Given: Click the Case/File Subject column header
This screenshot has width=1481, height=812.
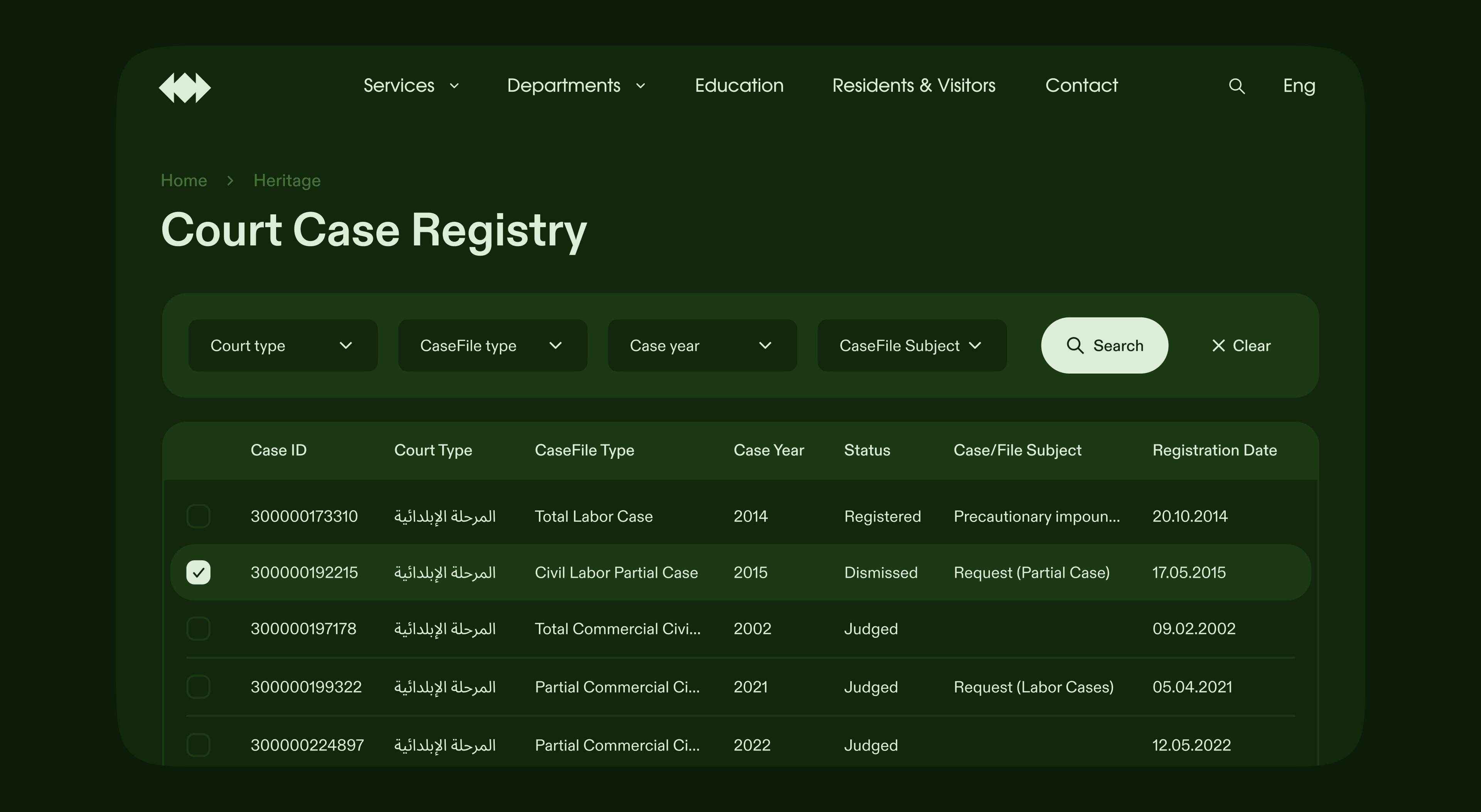Looking at the screenshot, I should point(1017,451).
